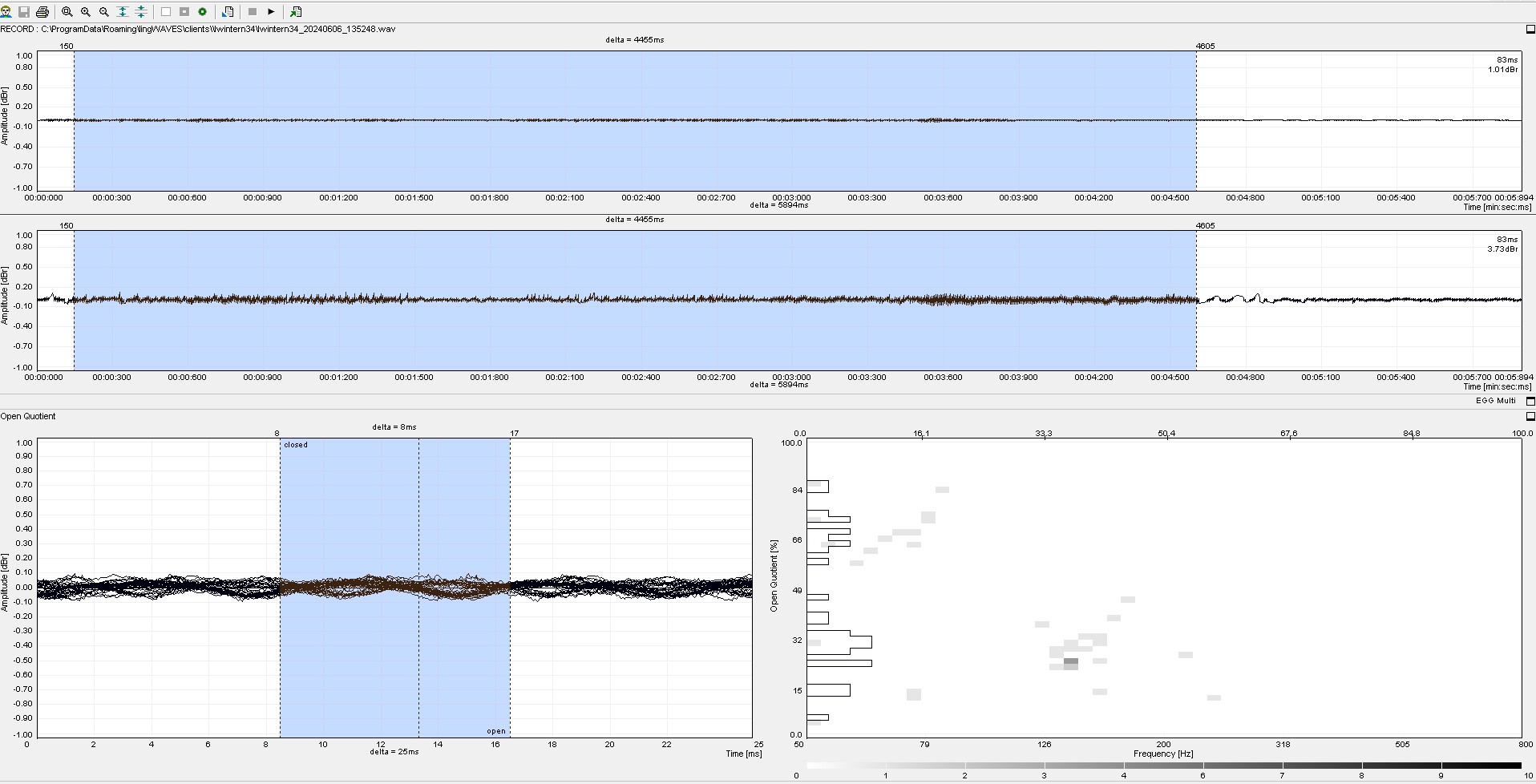Click 4605 end marker on second waveform
The width and height of the screenshot is (1536, 784).
click(1205, 225)
